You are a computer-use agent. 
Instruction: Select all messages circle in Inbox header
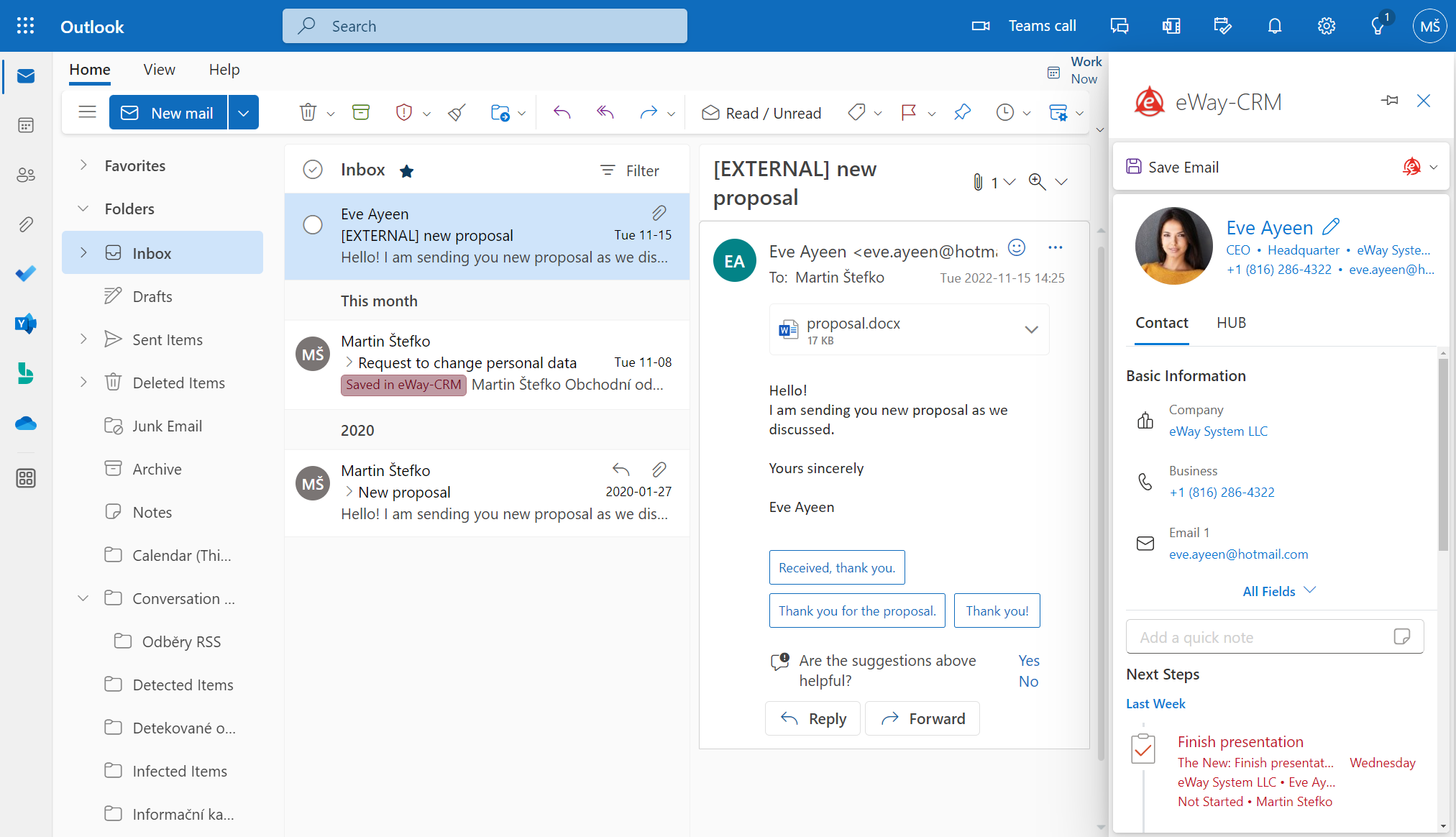[313, 170]
